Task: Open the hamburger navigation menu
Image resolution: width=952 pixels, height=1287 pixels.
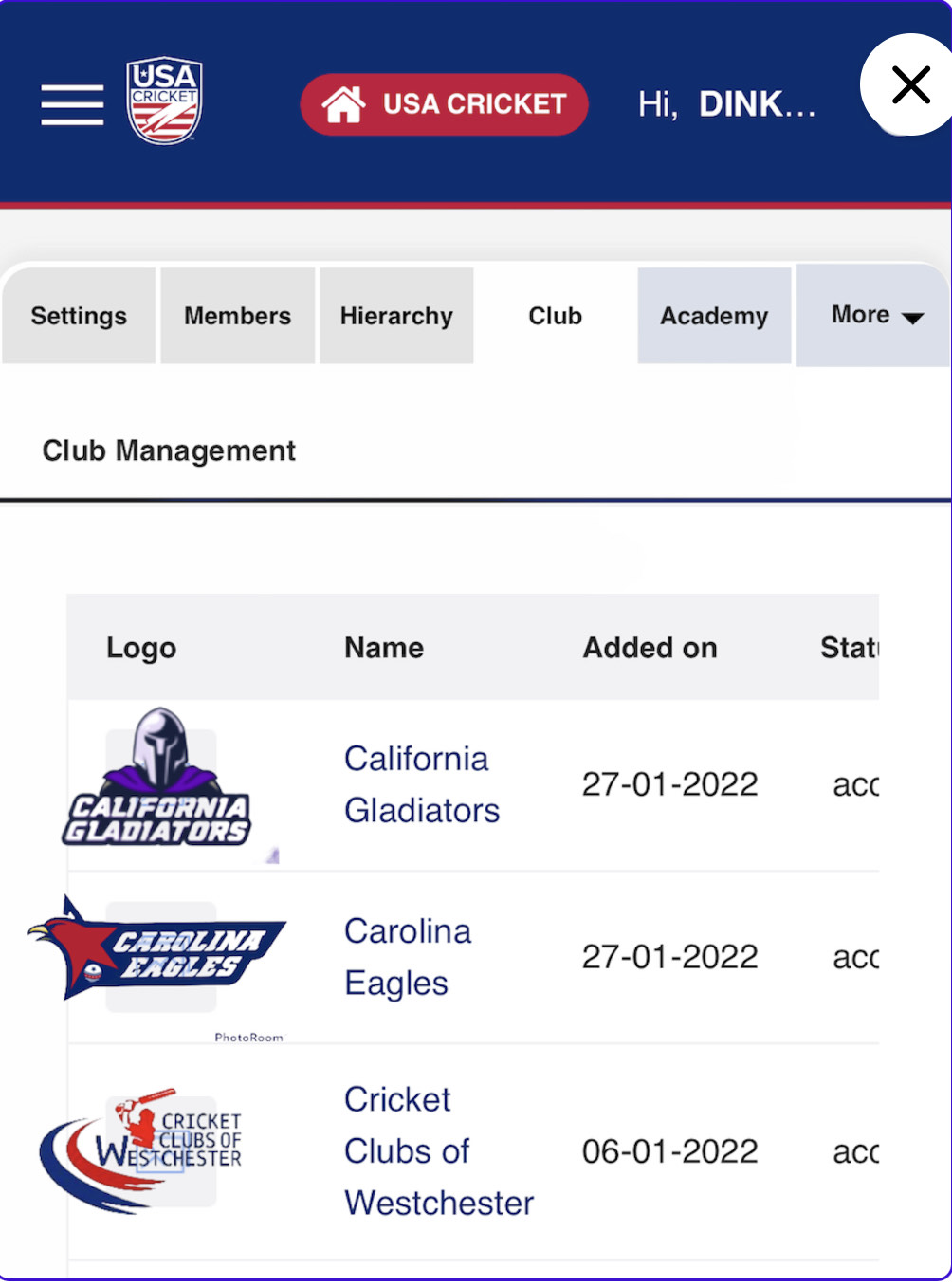Action: coord(72,104)
